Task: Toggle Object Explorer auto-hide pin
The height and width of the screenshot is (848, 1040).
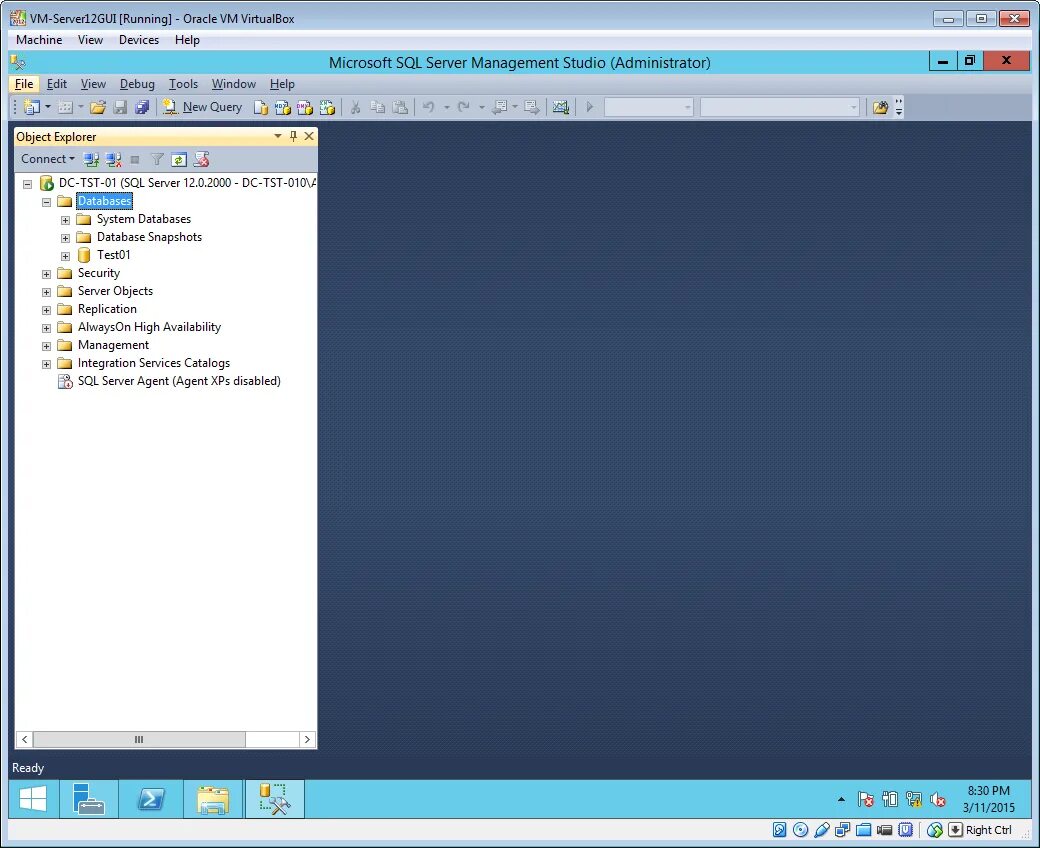Action: [293, 136]
